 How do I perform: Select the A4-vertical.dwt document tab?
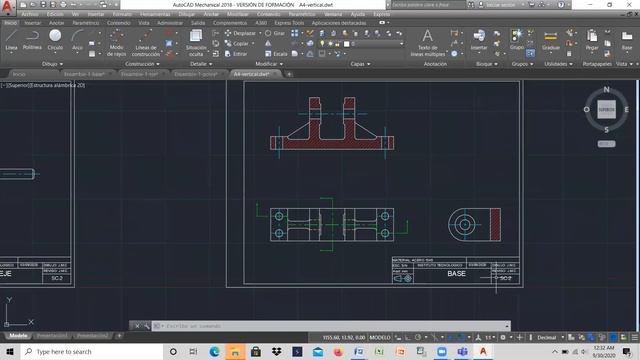255,74
